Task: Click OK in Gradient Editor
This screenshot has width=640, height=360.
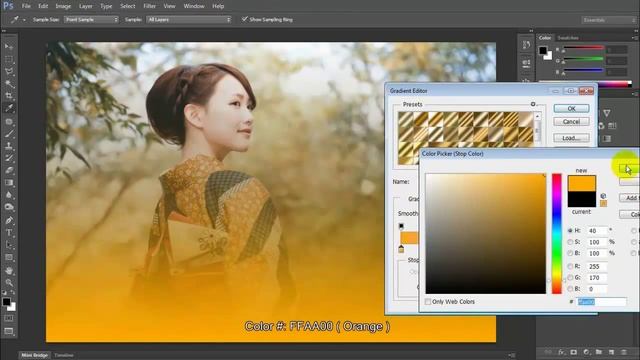Action: tap(571, 109)
